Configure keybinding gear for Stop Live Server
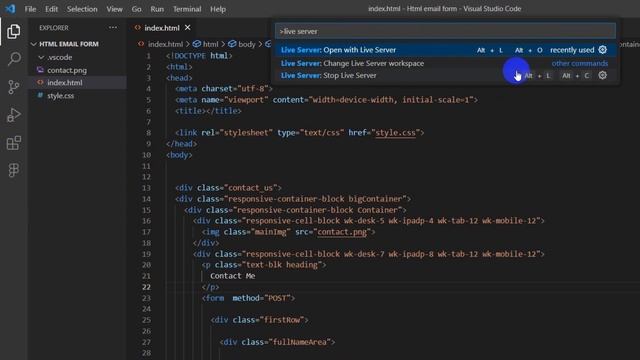Viewport: 640px width, 360px height. click(602, 76)
